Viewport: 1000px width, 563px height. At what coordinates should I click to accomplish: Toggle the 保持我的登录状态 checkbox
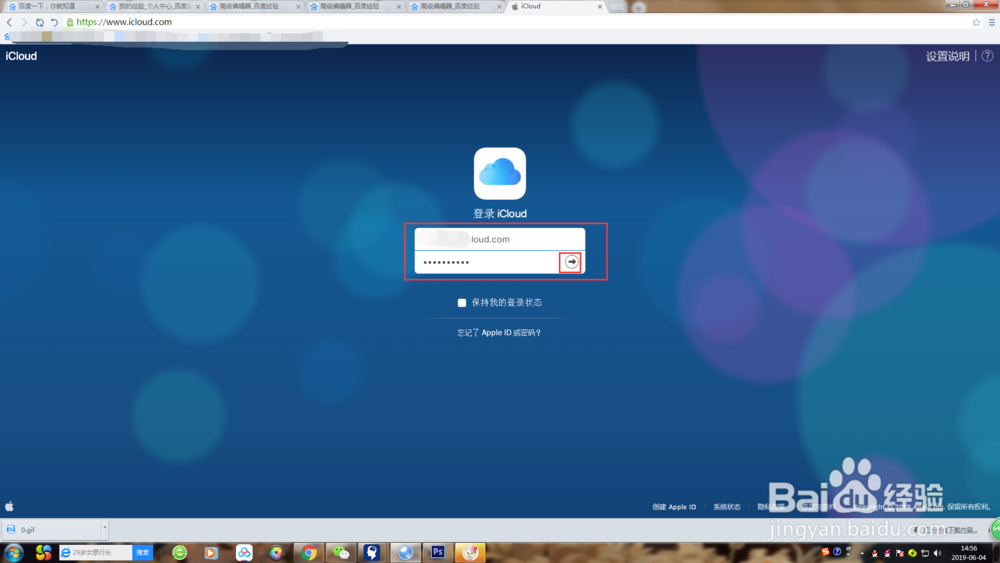pos(462,303)
